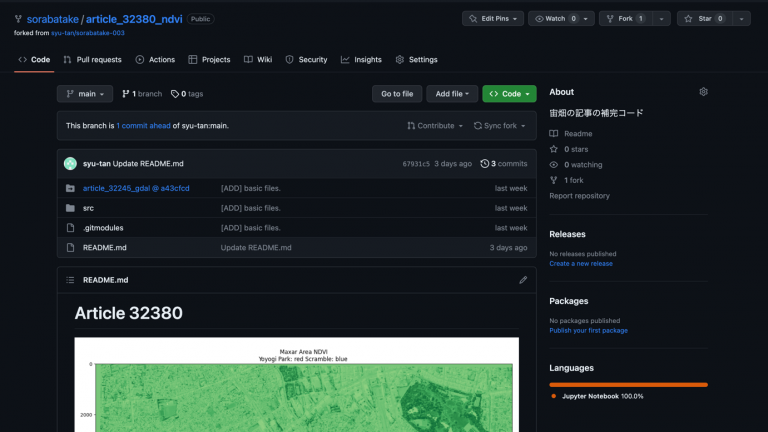Expand the Fork options dropdown arrow
This screenshot has height=432, width=768.
tap(661, 19)
